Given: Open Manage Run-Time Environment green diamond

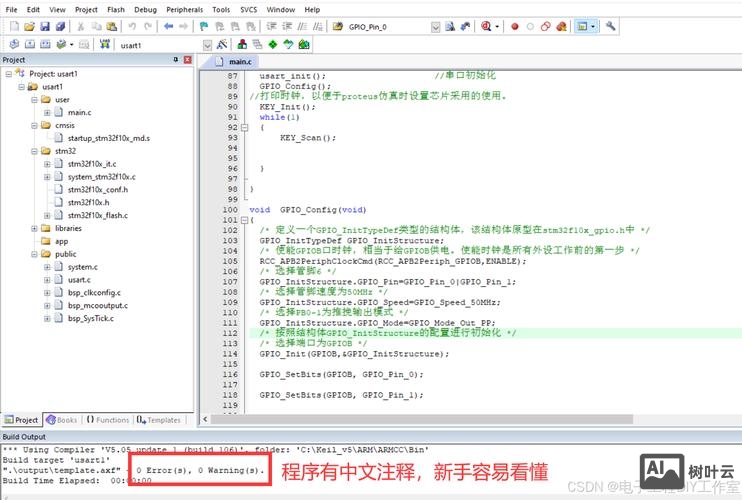Looking at the screenshot, I should [273, 44].
